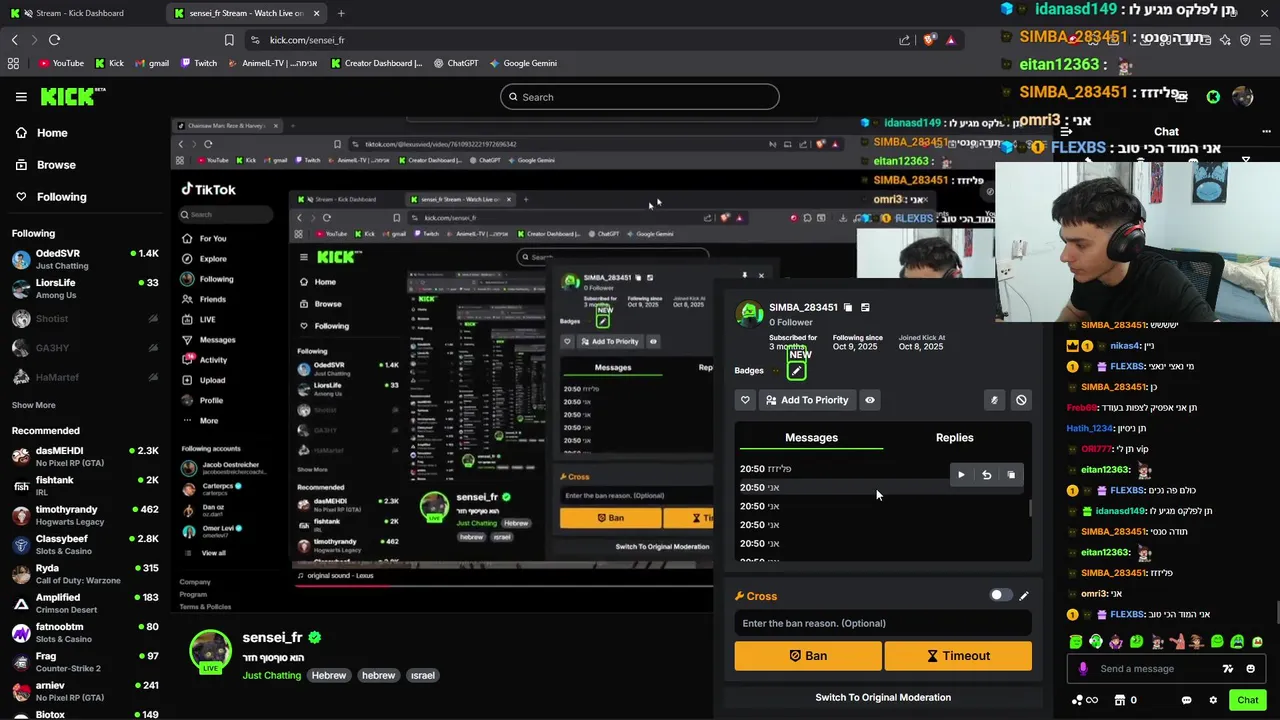Image resolution: width=1280 pixels, height=720 pixels.
Task: Open the Google Gemini bookmark
Action: pos(523,63)
